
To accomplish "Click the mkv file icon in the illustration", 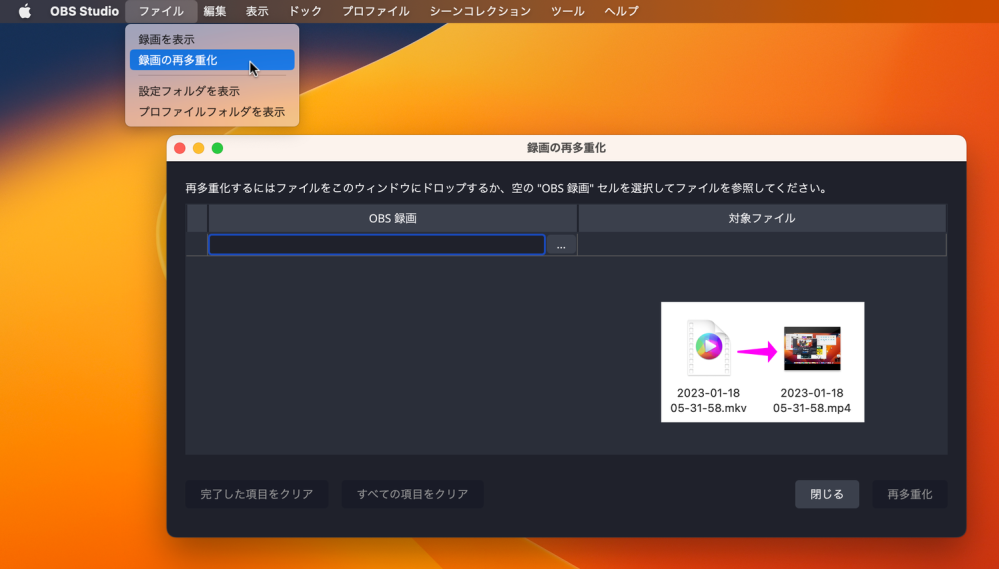I will click(x=708, y=348).
